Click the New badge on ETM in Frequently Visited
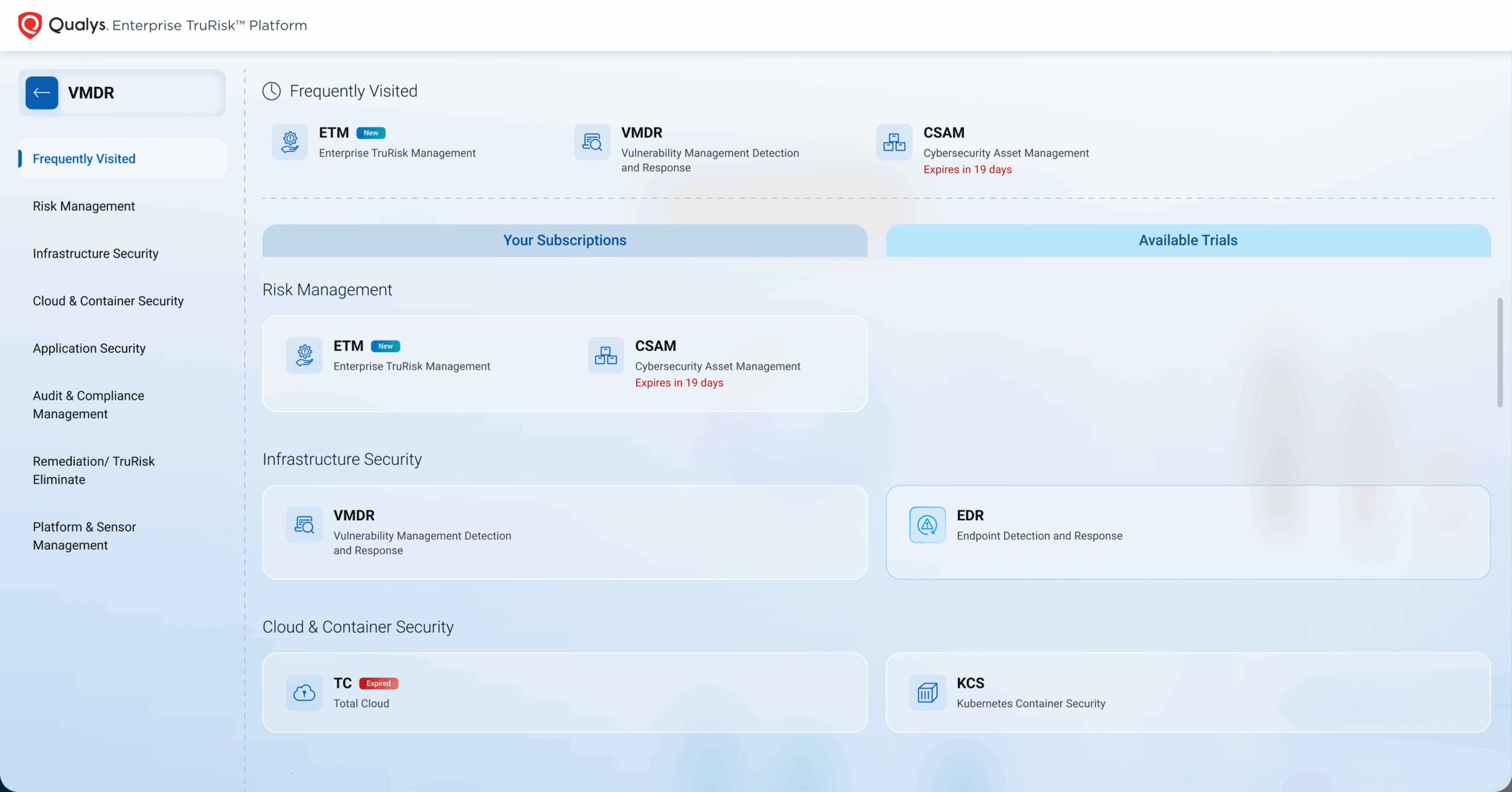Screen dimensions: 1512x792 tap(371, 133)
